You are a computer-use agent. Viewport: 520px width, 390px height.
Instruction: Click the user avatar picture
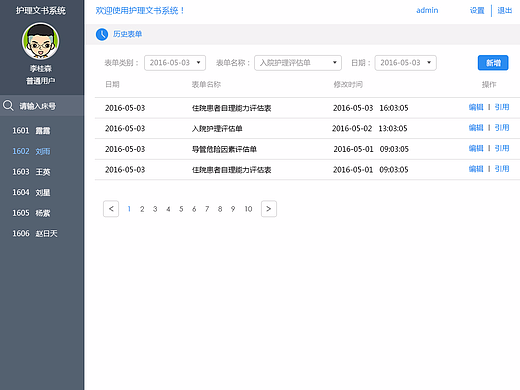[41, 41]
